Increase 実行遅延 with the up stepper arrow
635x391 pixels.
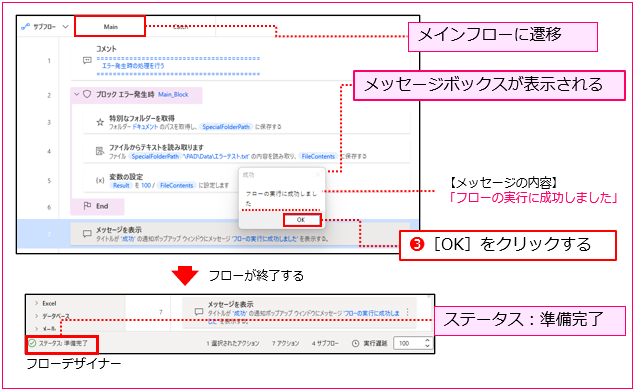click(x=427, y=340)
